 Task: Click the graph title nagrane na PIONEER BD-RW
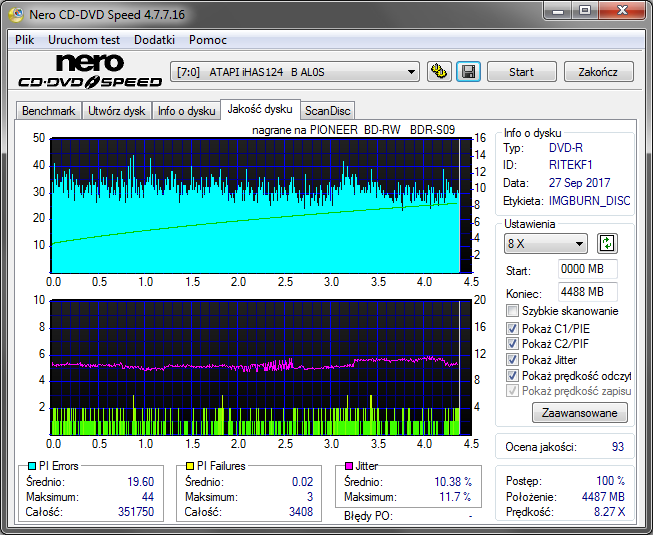(354, 130)
